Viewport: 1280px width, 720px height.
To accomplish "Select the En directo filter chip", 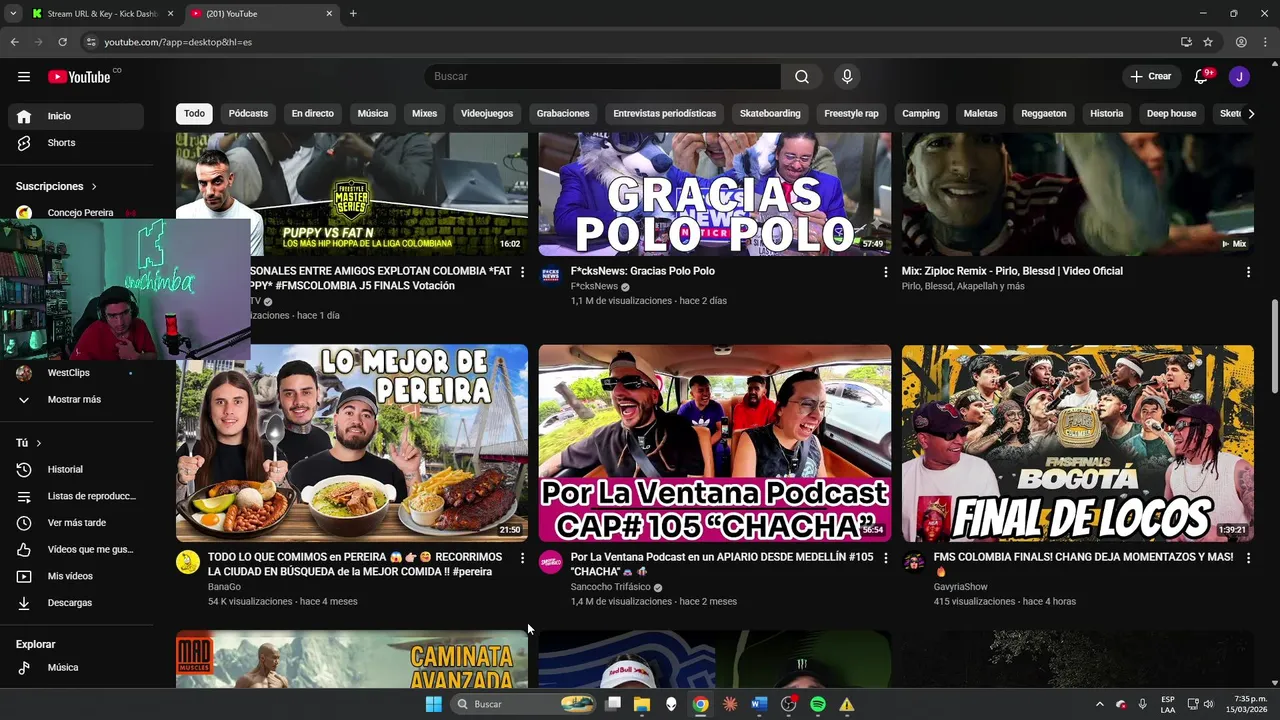I will tap(313, 114).
